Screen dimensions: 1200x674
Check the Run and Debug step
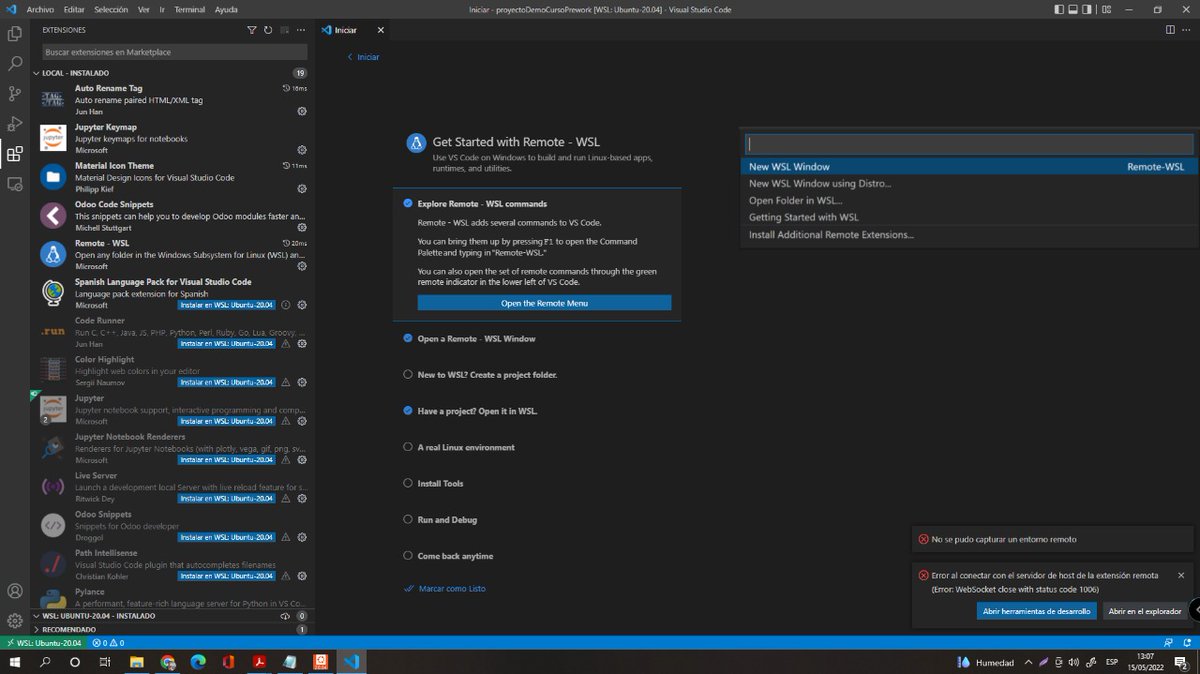coord(408,519)
